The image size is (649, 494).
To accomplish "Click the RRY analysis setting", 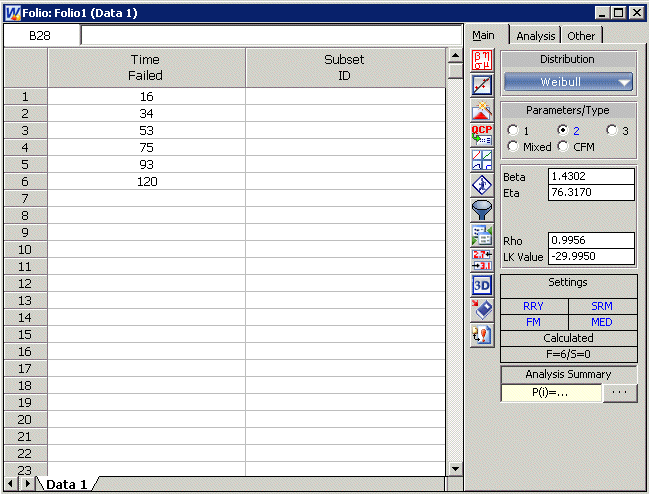I will pos(534,306).
